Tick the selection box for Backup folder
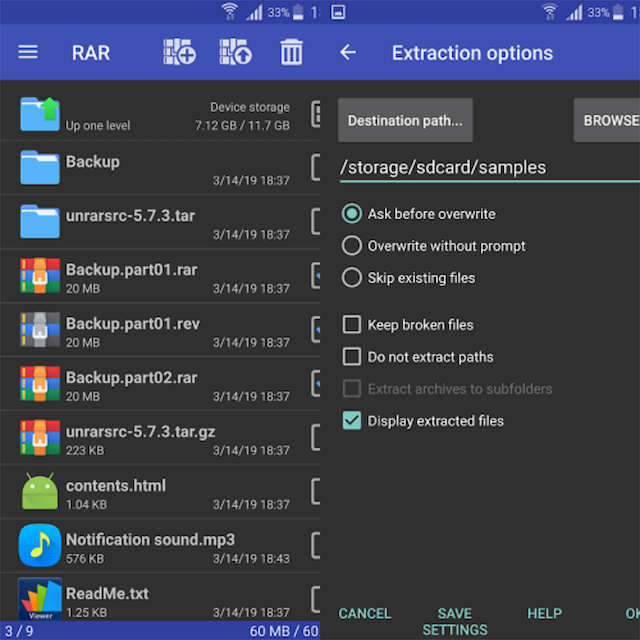Image resolution: width=640 pixels, height=640 pixels. click(x=316, y=167)
